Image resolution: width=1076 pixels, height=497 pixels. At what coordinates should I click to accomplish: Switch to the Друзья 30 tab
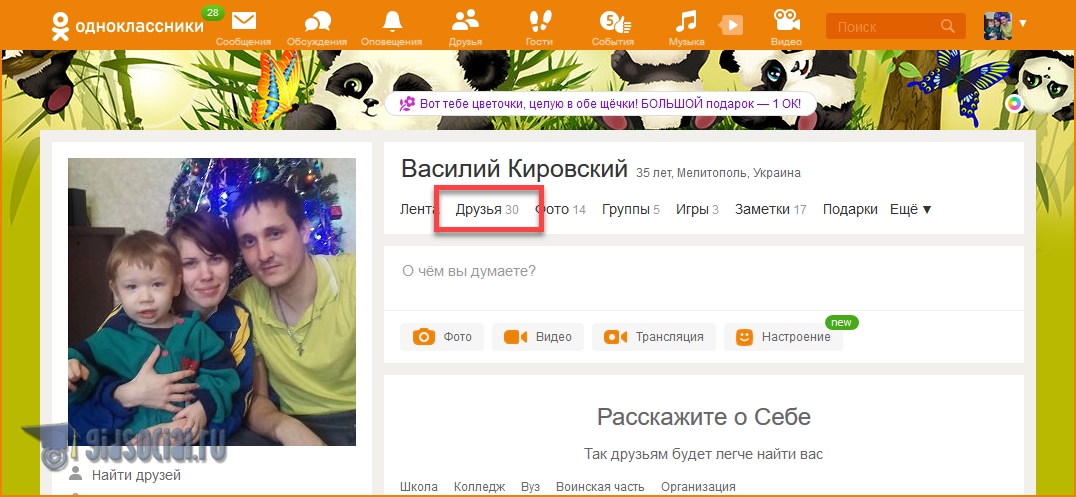[487, 209]
